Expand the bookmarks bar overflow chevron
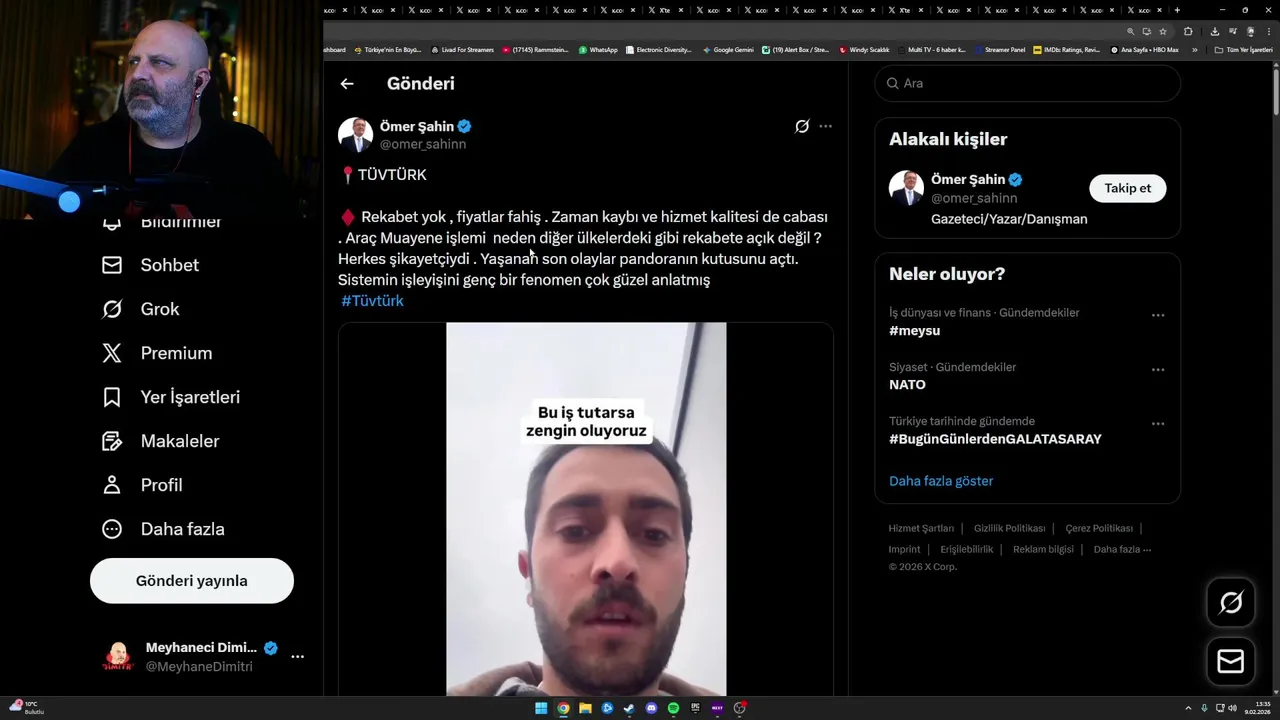 point(1194,50)
